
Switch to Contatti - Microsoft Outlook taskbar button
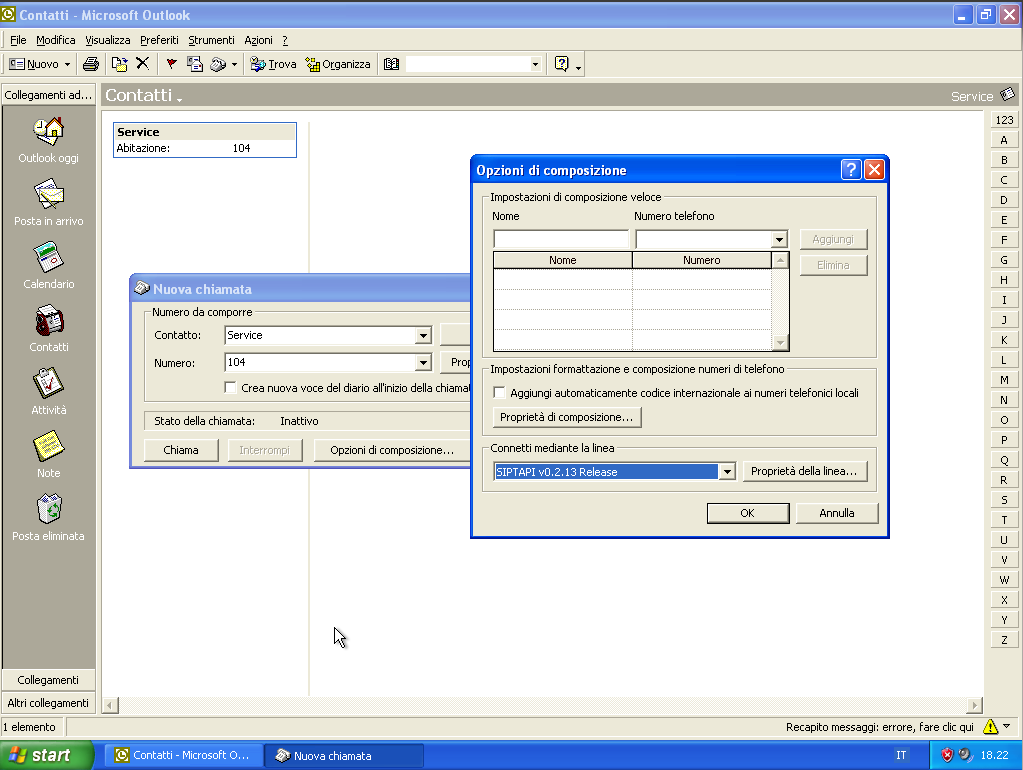click(x=185, y=755)
